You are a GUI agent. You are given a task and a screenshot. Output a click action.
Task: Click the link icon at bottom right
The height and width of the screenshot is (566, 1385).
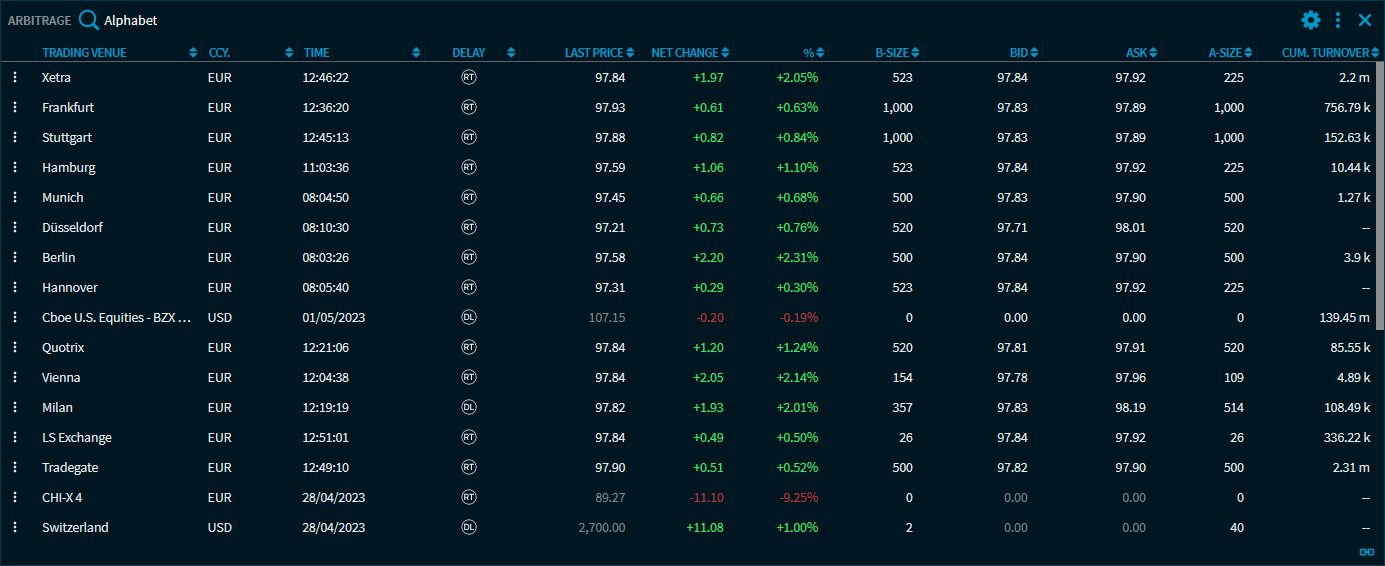pos(1366,552)
